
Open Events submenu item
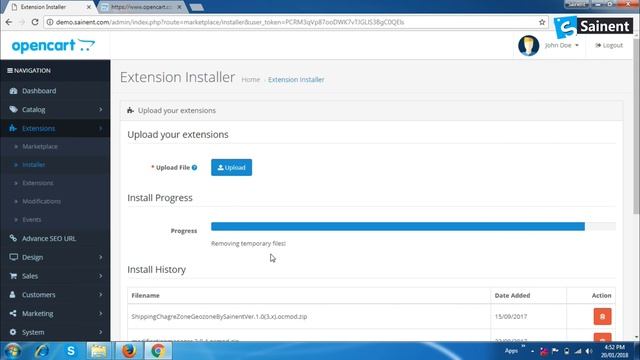(x=31, y=220)
